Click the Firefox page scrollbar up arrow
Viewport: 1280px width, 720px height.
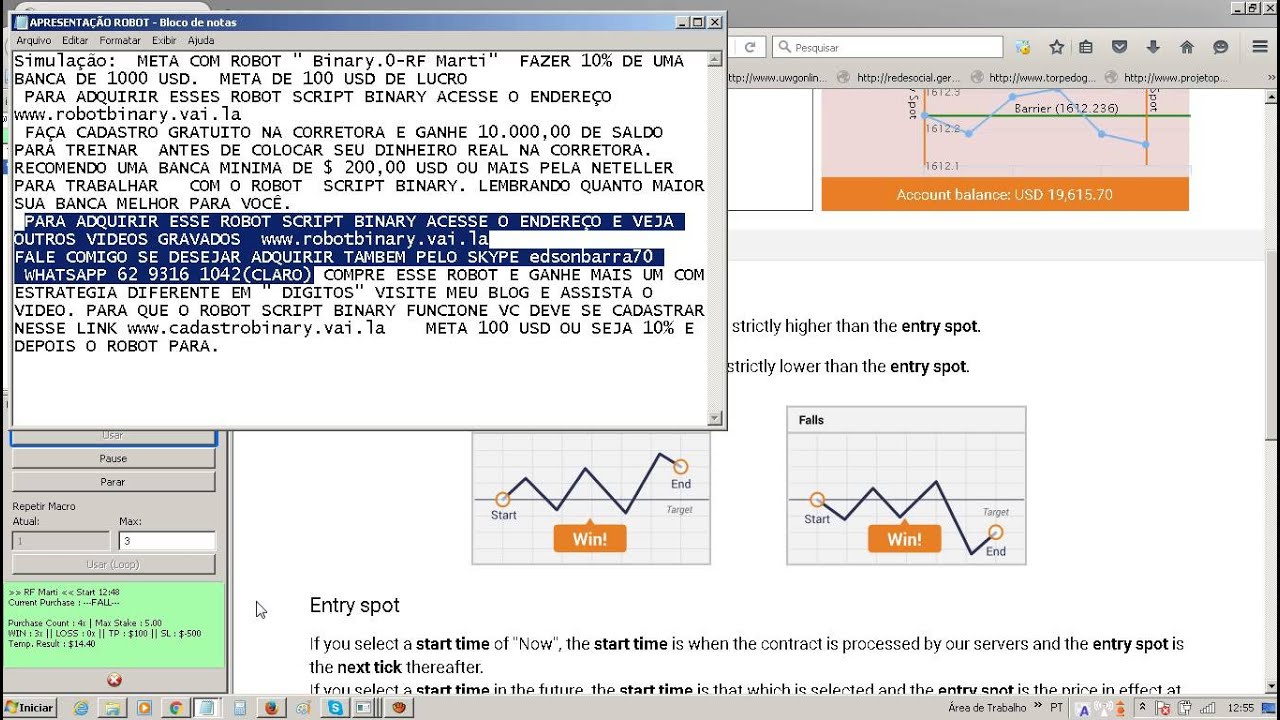[1272, 98]
